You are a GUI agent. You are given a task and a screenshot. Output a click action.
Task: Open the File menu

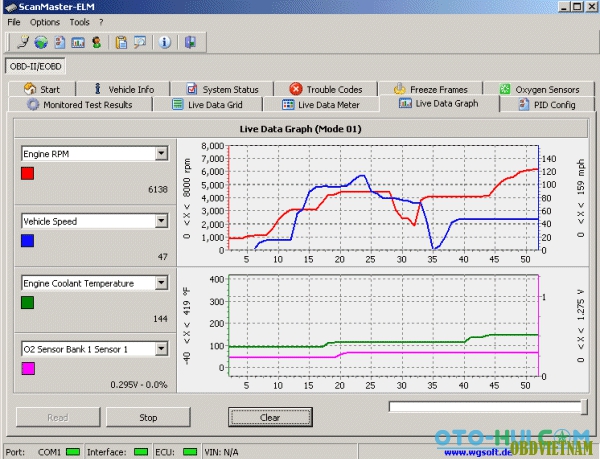14,22
